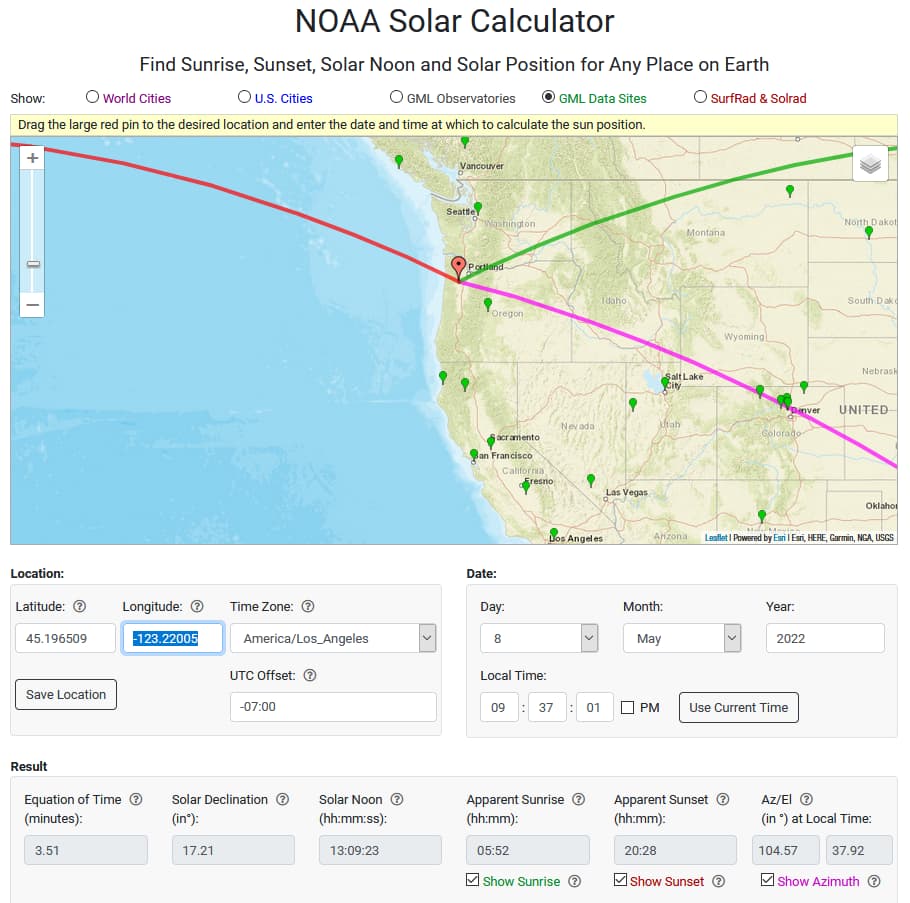Select the SurfRad & Solrad radio option
The height and width of the screenshot is (903, 910).
(700, 98)
